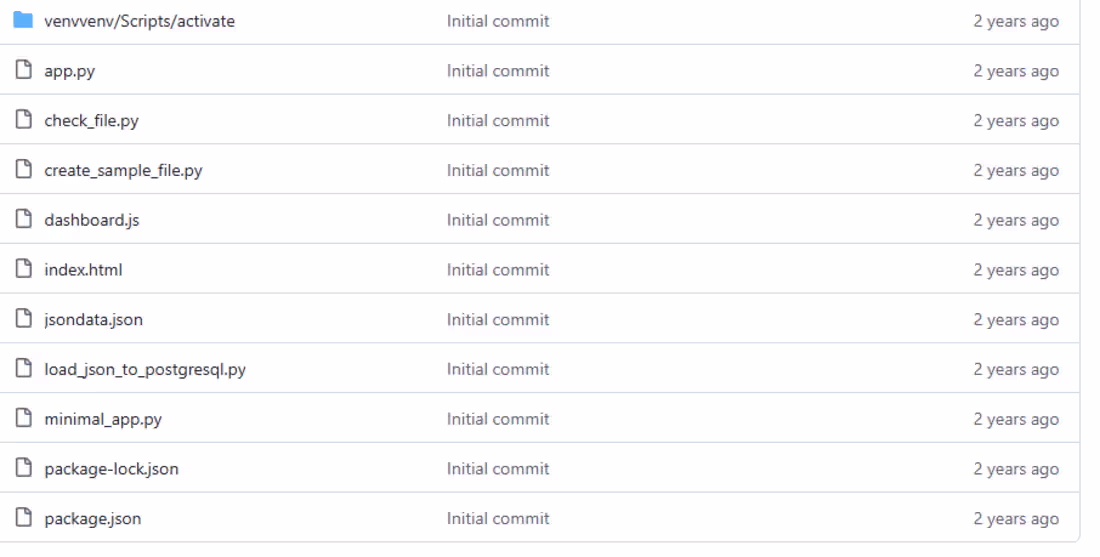
Task: Click the file icon beside dashboard.js
Action: click(24, 220)
